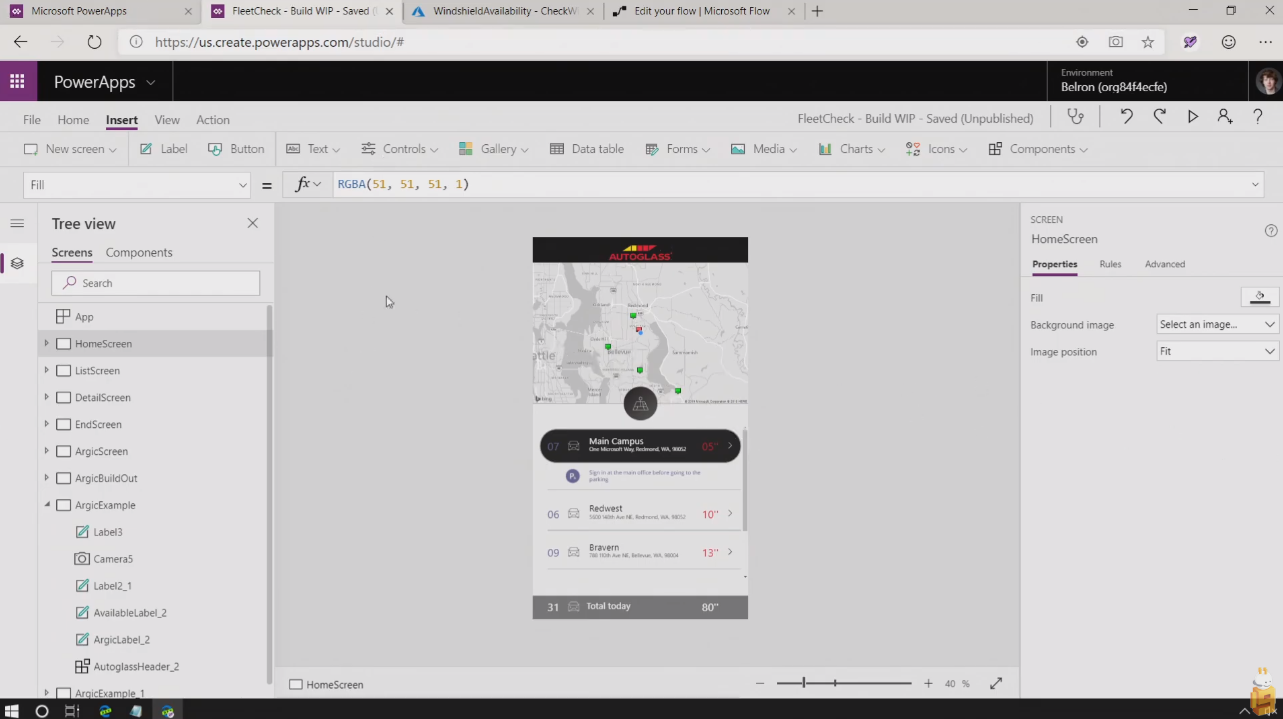Preview the app with play icon
The width and height of the screenshot is (1283, 719).
(1192, 117)
